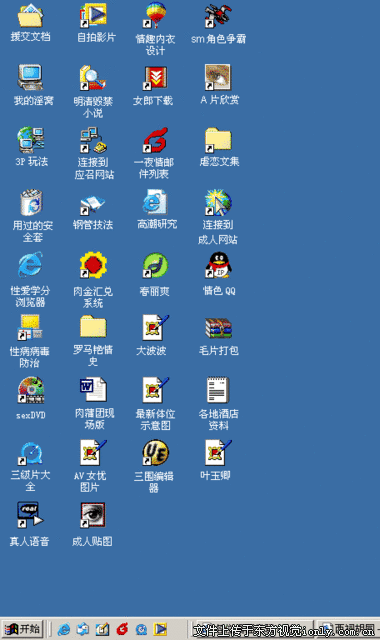Click the 开始 Start button
This screenshot has width=380, height=640.
click(x=22, y=629)
